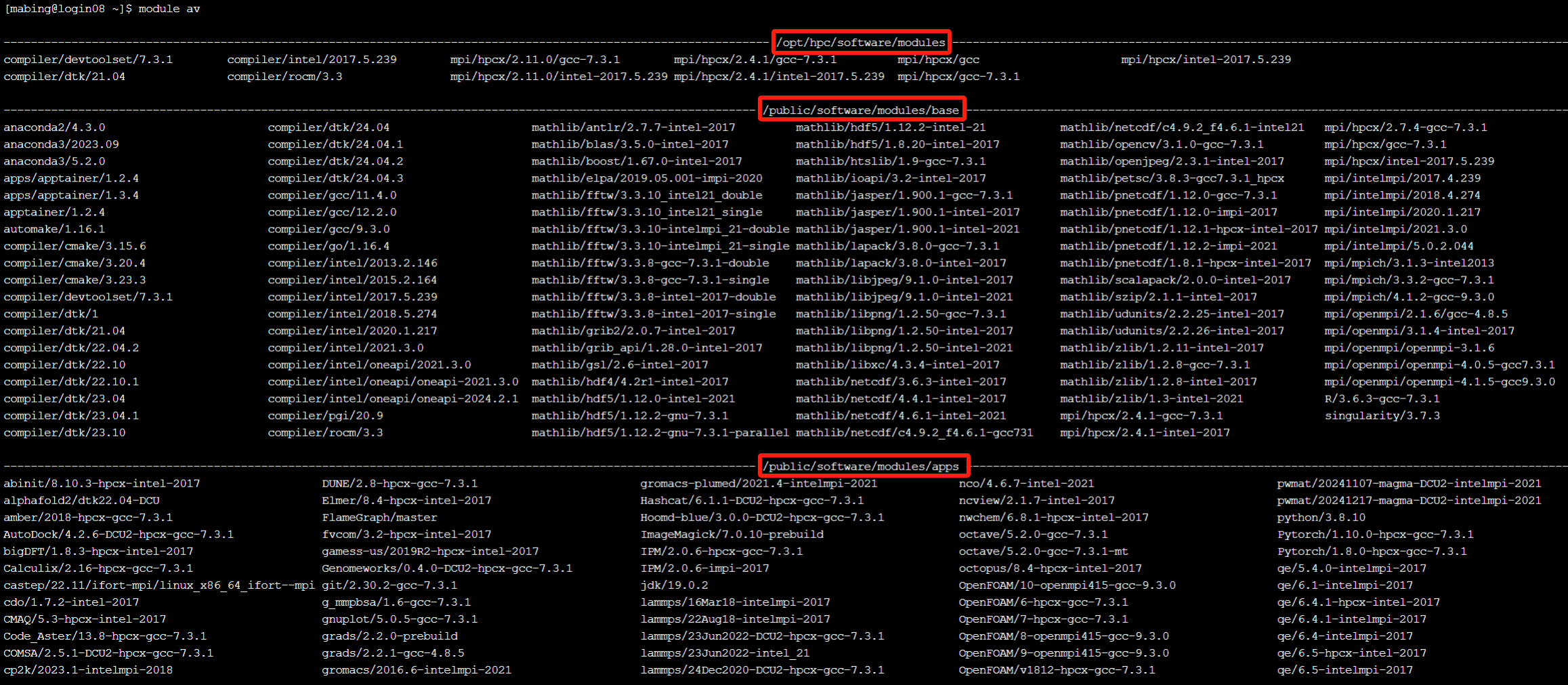This screenshot has width=1568, height=685.
Task: Select the compiler/gcc/11.4.0 module entry
Action: tap(332, 195)
